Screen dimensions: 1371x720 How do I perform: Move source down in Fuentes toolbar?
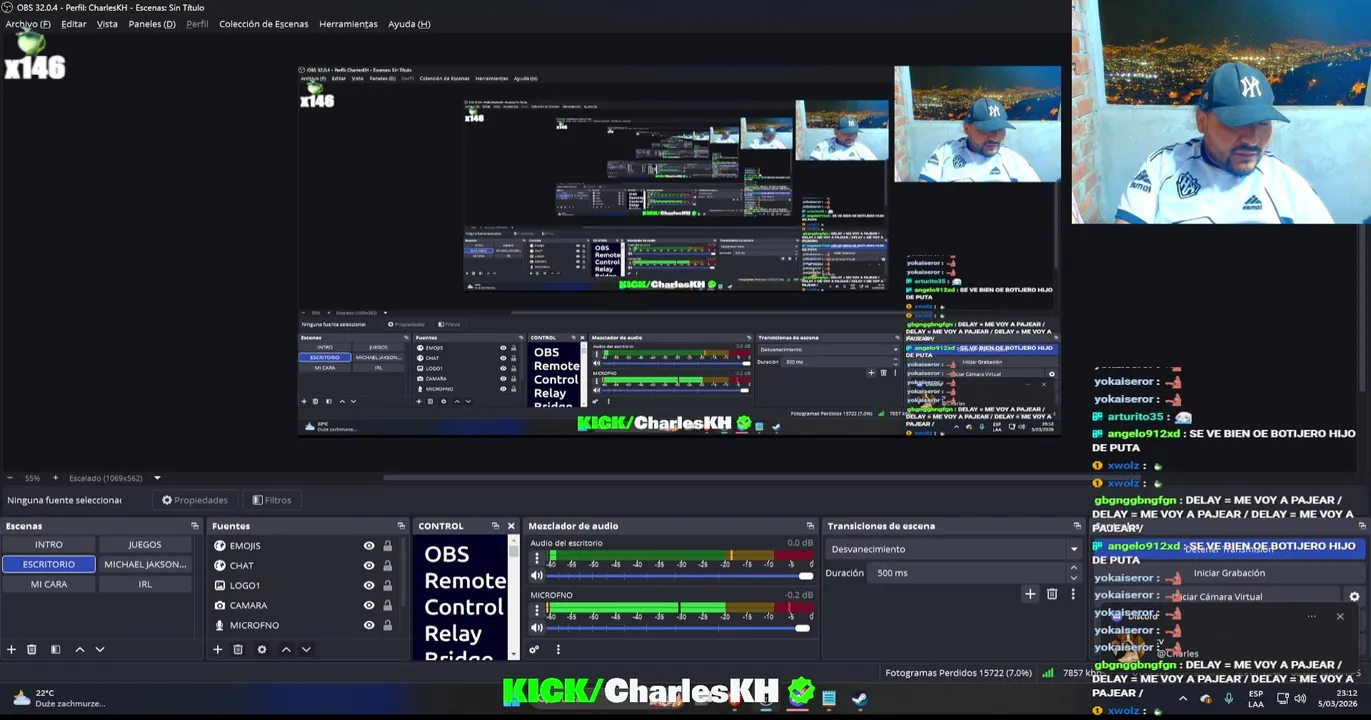point(306,649)
